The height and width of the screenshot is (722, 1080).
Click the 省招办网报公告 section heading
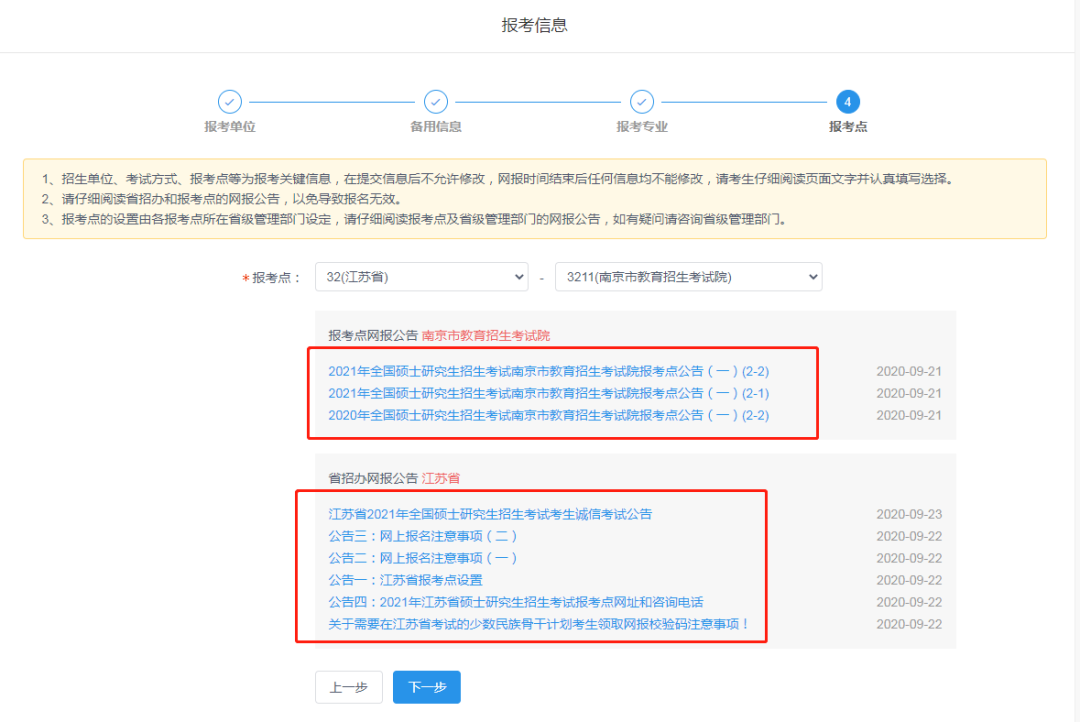tap(373, 478)
